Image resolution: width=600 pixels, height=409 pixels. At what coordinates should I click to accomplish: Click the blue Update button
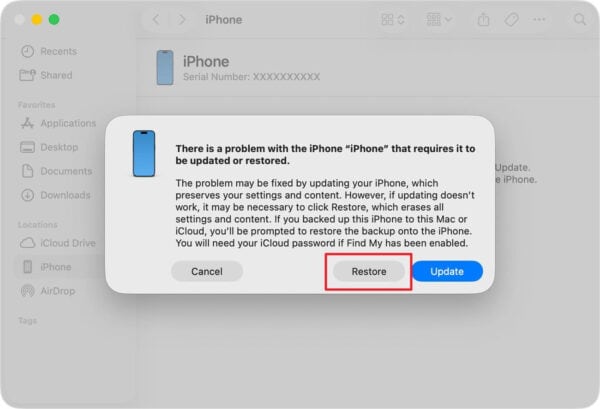447,271
